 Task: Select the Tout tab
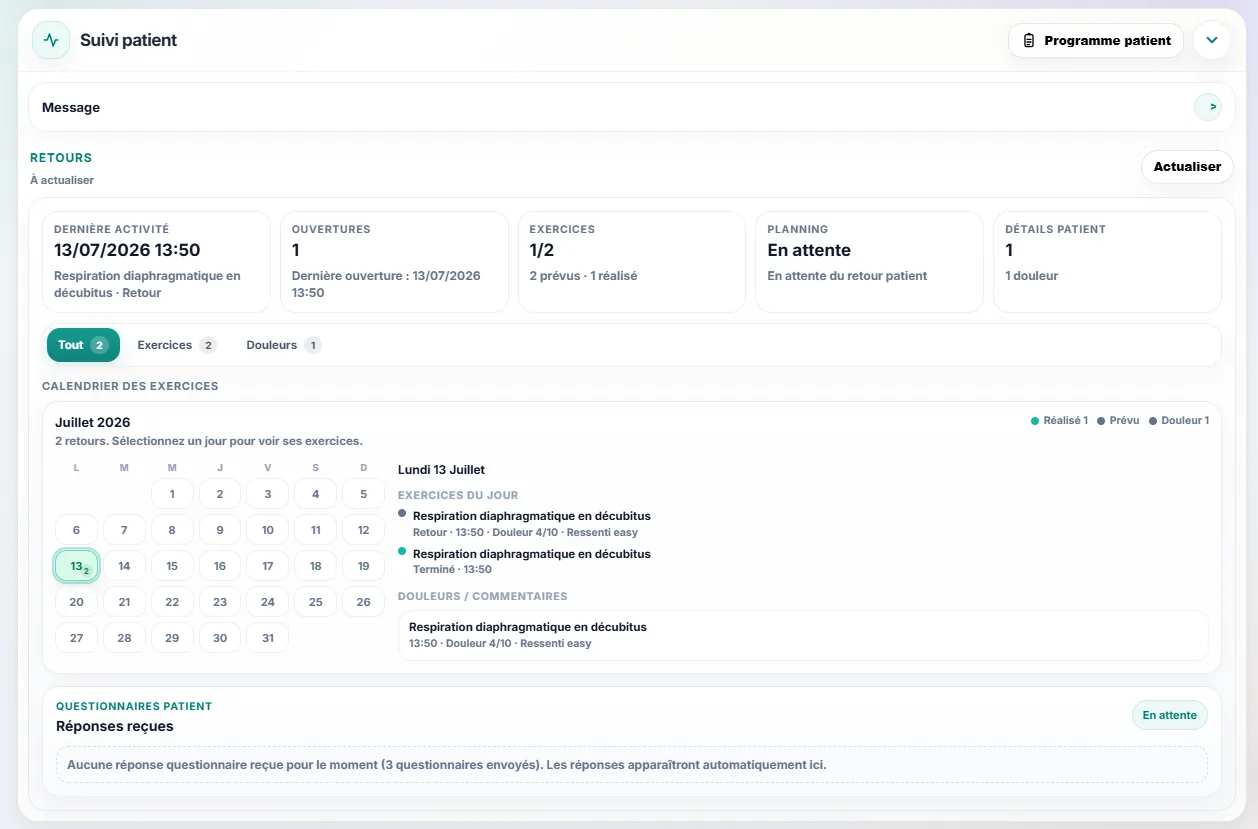coord(83,345)
